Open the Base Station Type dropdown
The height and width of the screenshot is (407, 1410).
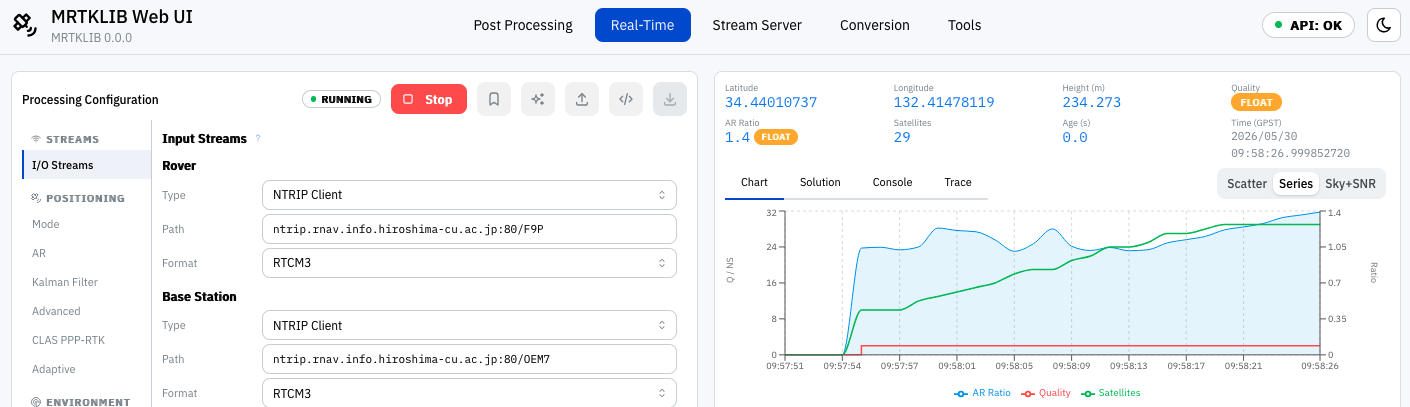[469, 325]
